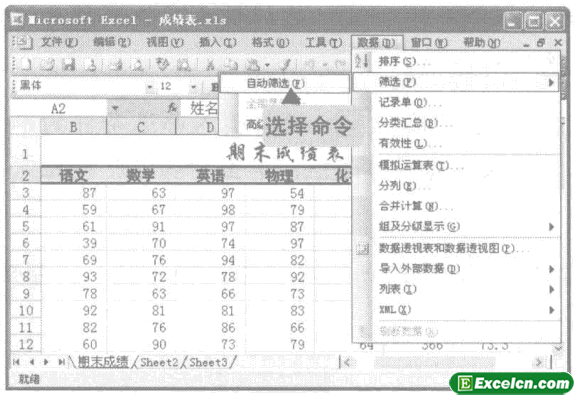
Task: Click the Redo toolbar icon
Action: pyautogui.click(x=339, y=65)
